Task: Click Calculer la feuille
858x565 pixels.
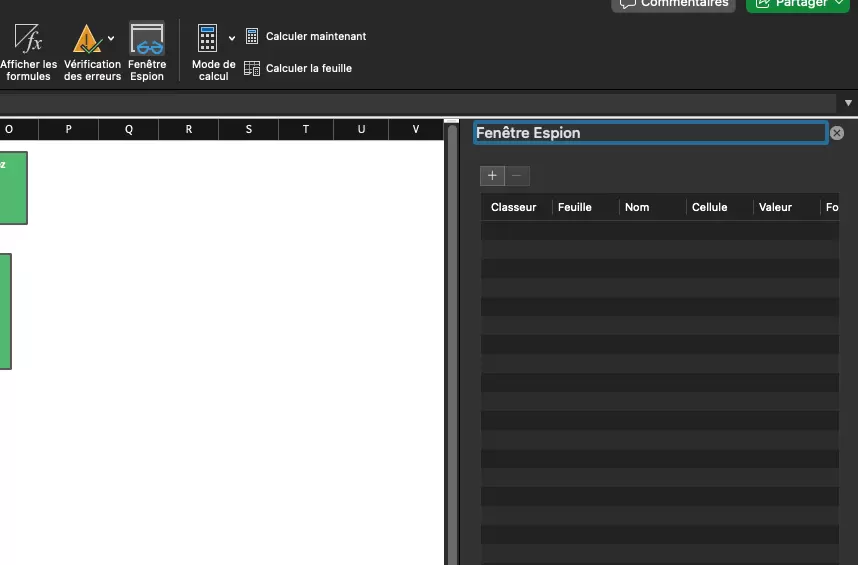Action: 298,68
